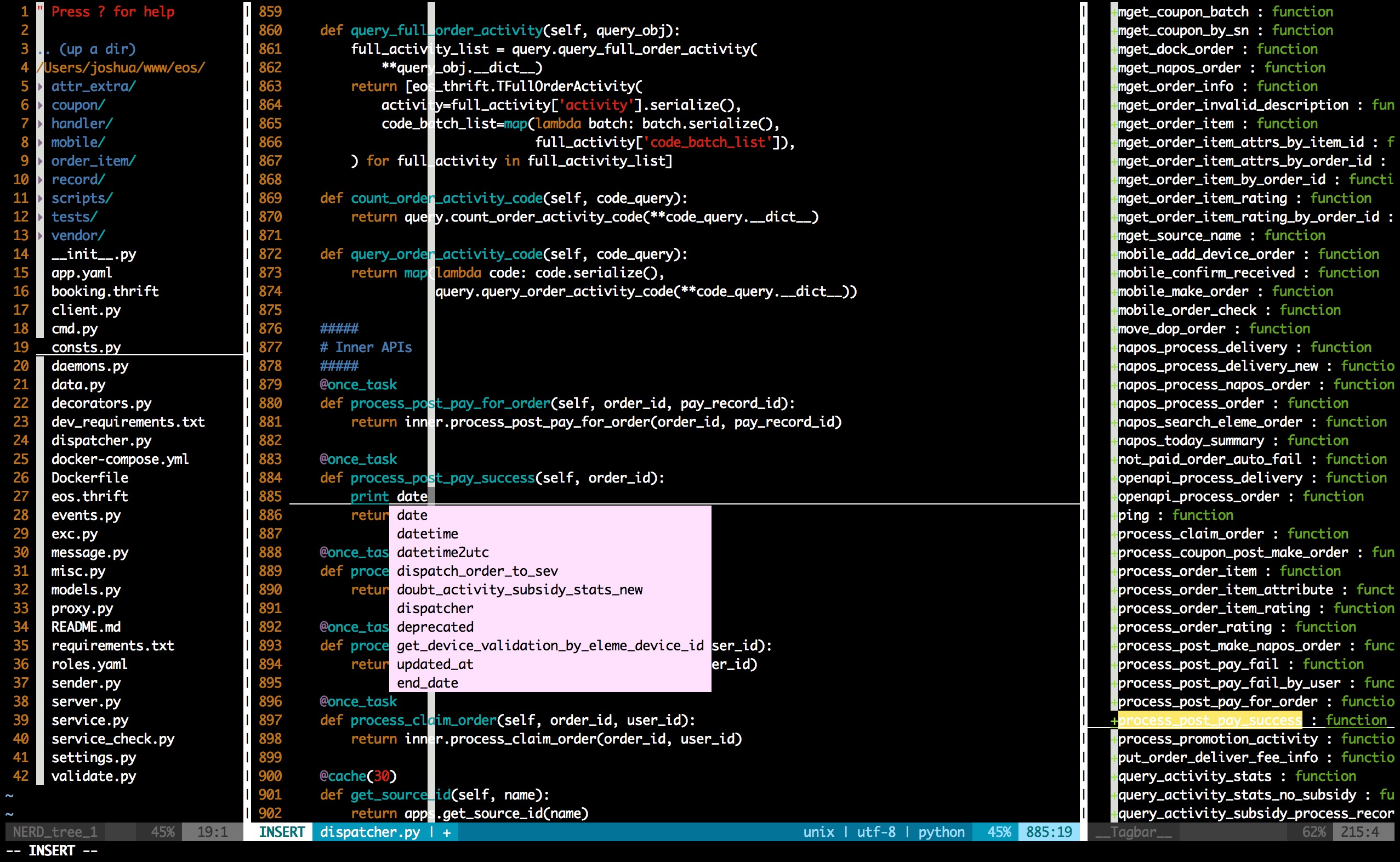Expand the coupon/ directory triangle
Image resolution: width=1400 pixels, height=862 pixels.
(41, 105)
